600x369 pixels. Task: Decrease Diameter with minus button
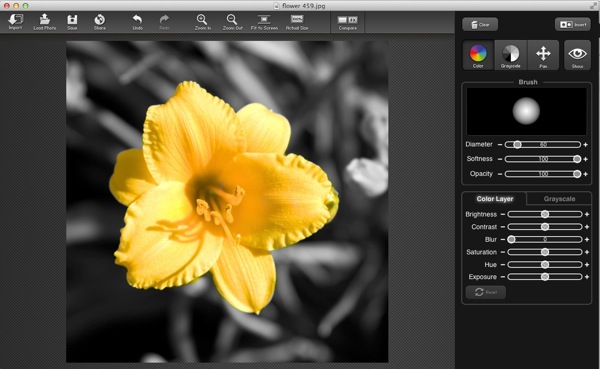pyautogui.click(x=500, y=145)
